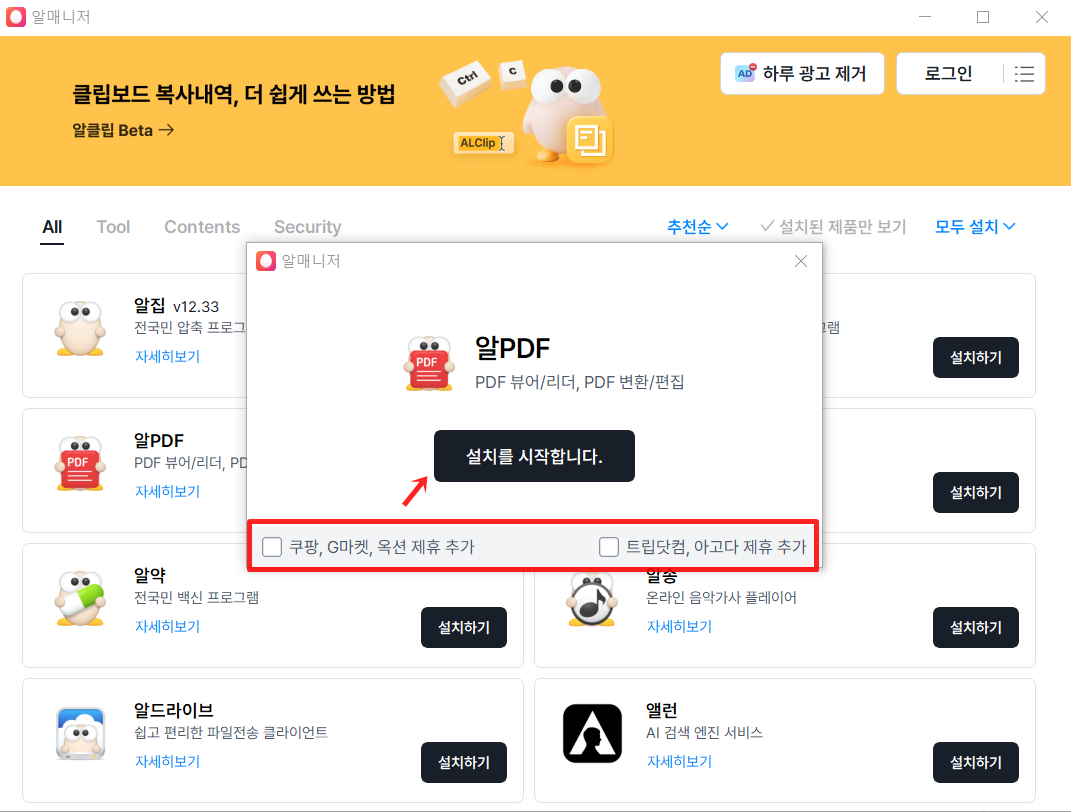
Task: Click 설치하기 for 앨런
Action: (x=975, y=763)
